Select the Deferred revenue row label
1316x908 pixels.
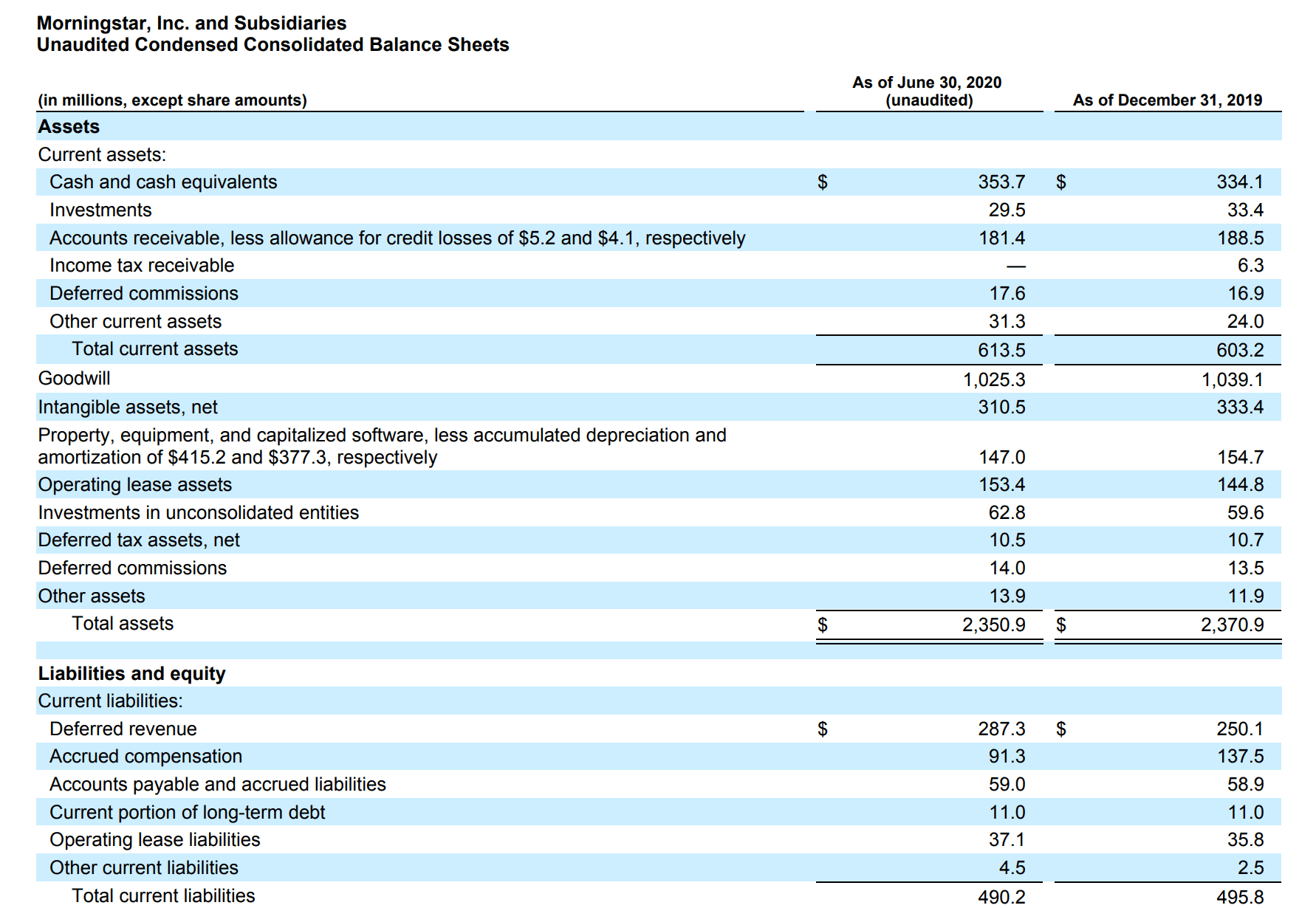[x=123, y=729]
